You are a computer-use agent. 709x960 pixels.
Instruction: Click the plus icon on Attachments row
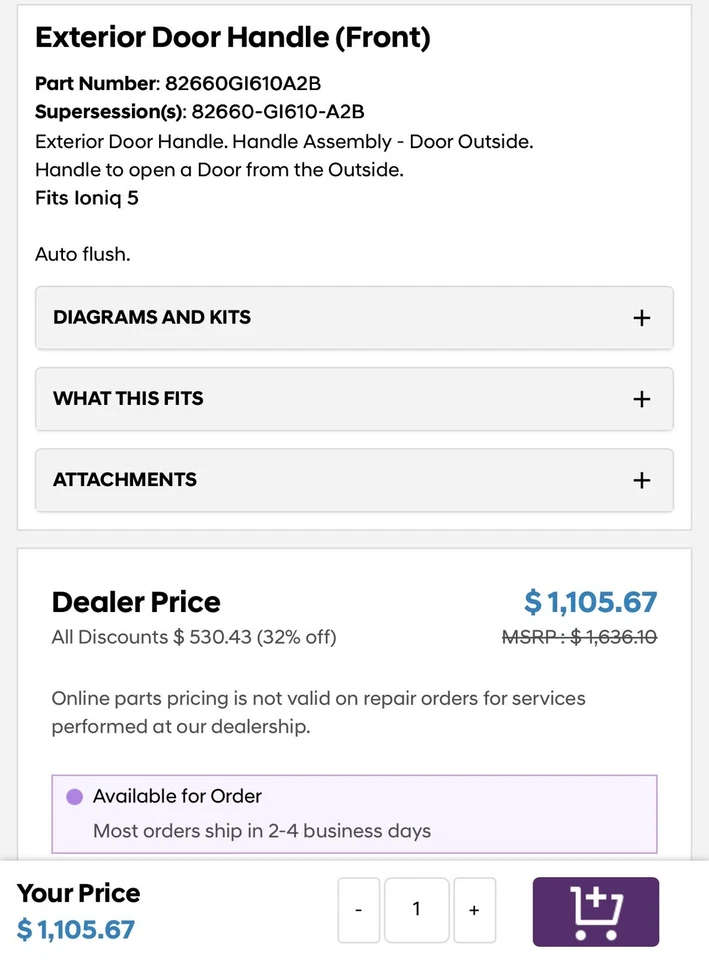[x=642, y=480]
